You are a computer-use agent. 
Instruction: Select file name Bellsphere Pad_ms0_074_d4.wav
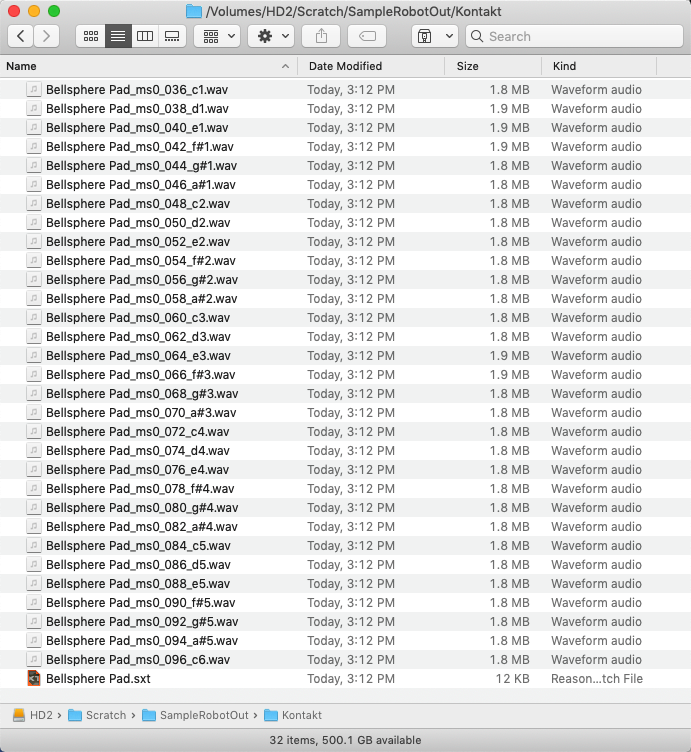pos(138,451)
